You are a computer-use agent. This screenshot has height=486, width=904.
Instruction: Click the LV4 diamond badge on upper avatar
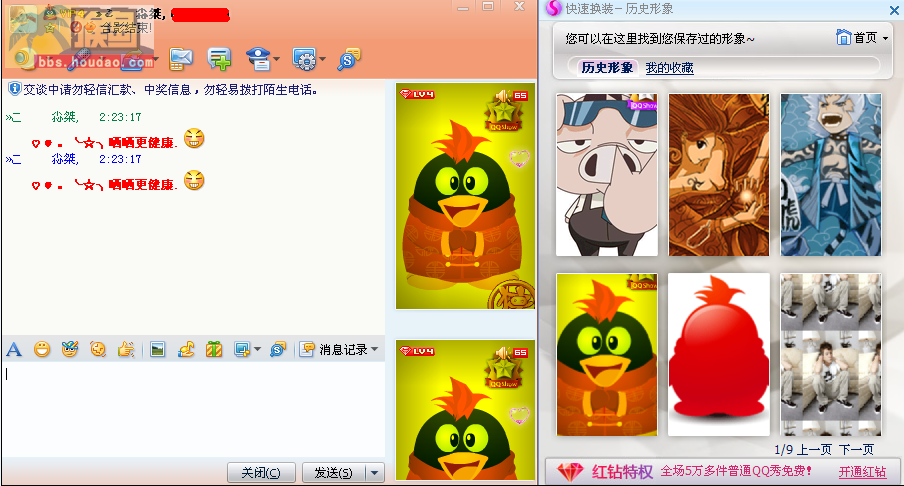417,94
